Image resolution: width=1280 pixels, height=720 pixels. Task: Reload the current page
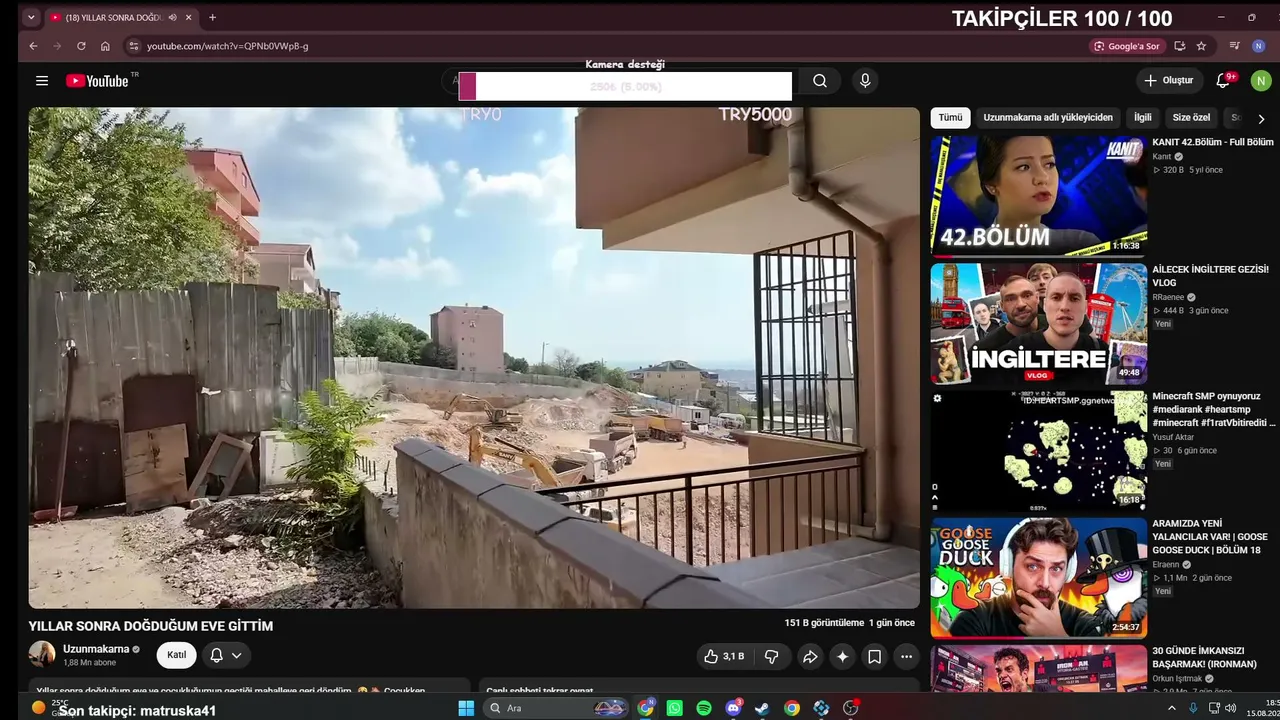pyautogui.click(x=81, y=46)
